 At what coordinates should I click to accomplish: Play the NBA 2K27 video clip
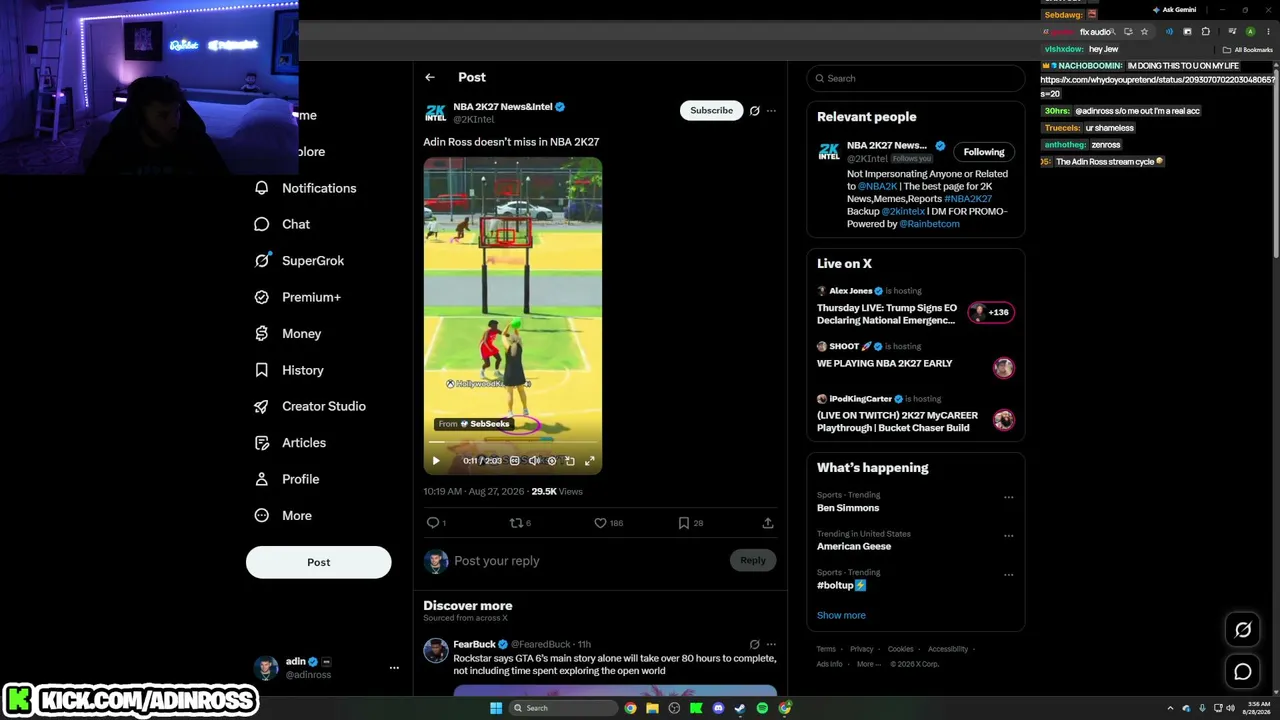point(436,461)
